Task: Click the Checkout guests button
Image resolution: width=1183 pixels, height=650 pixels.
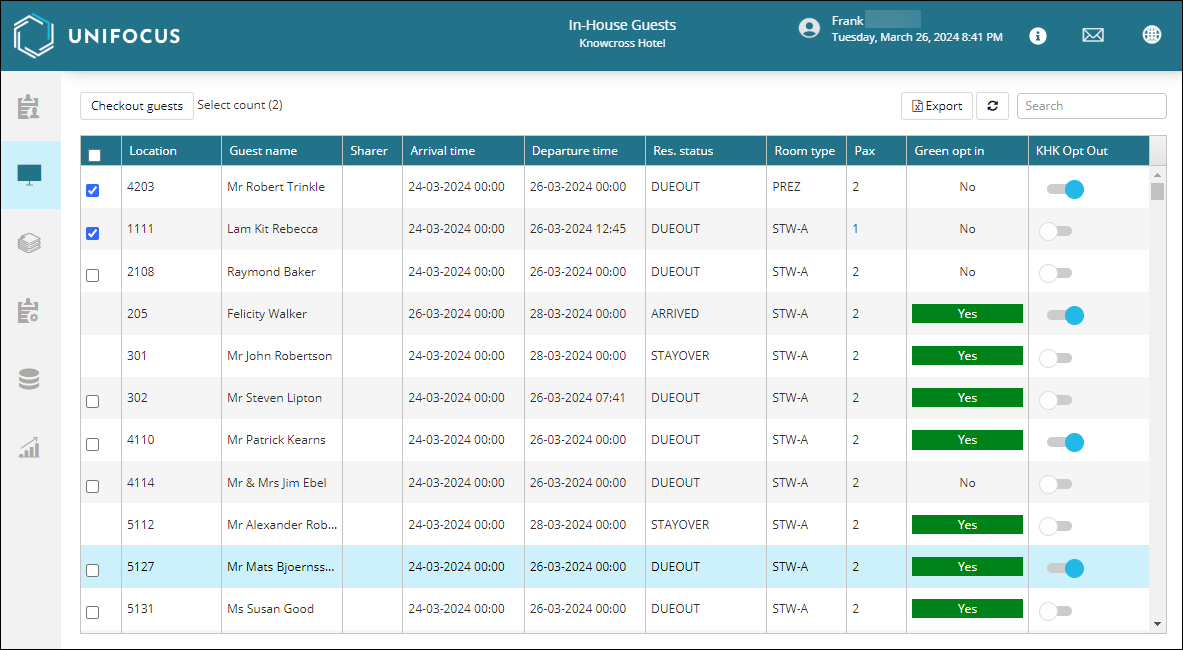Action: (x=137, y=106)
